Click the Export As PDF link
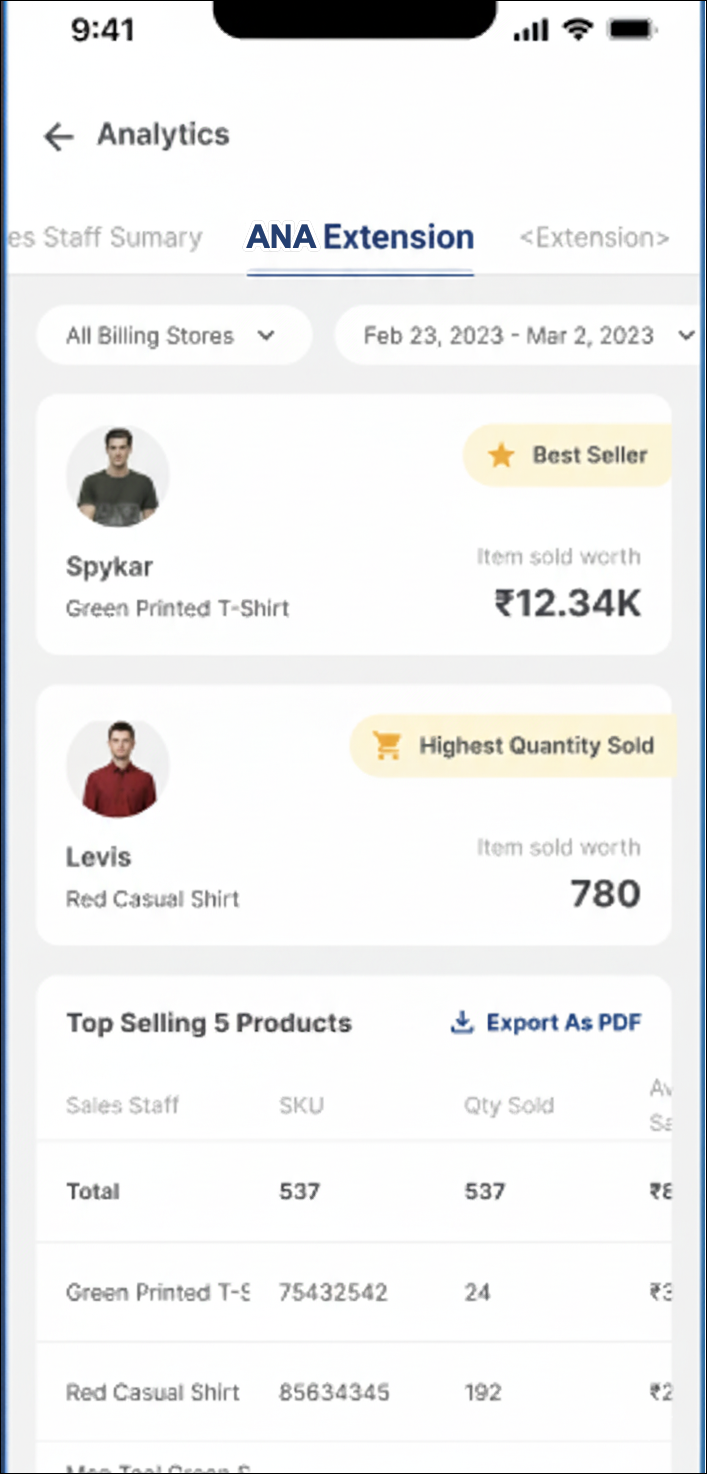This screenshot has width=707, height=1474. [563, 1023]
